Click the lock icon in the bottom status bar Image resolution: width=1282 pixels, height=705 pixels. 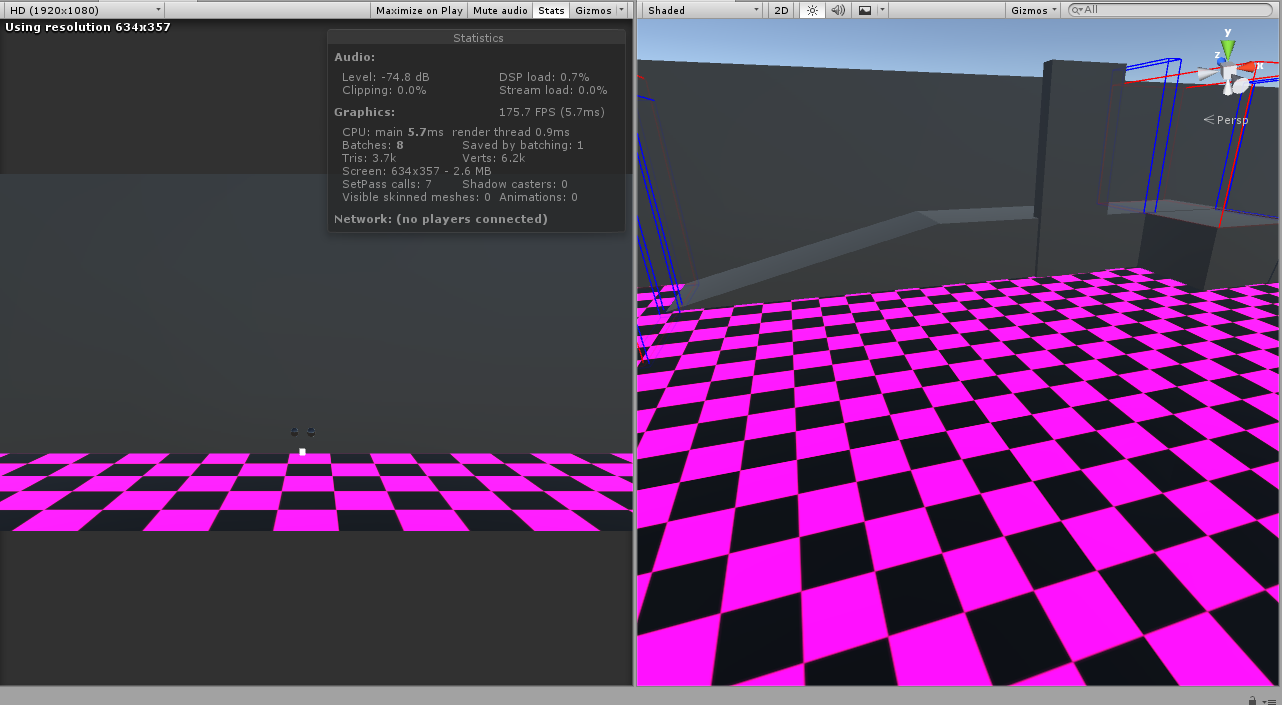click(x=1250, y=699)
